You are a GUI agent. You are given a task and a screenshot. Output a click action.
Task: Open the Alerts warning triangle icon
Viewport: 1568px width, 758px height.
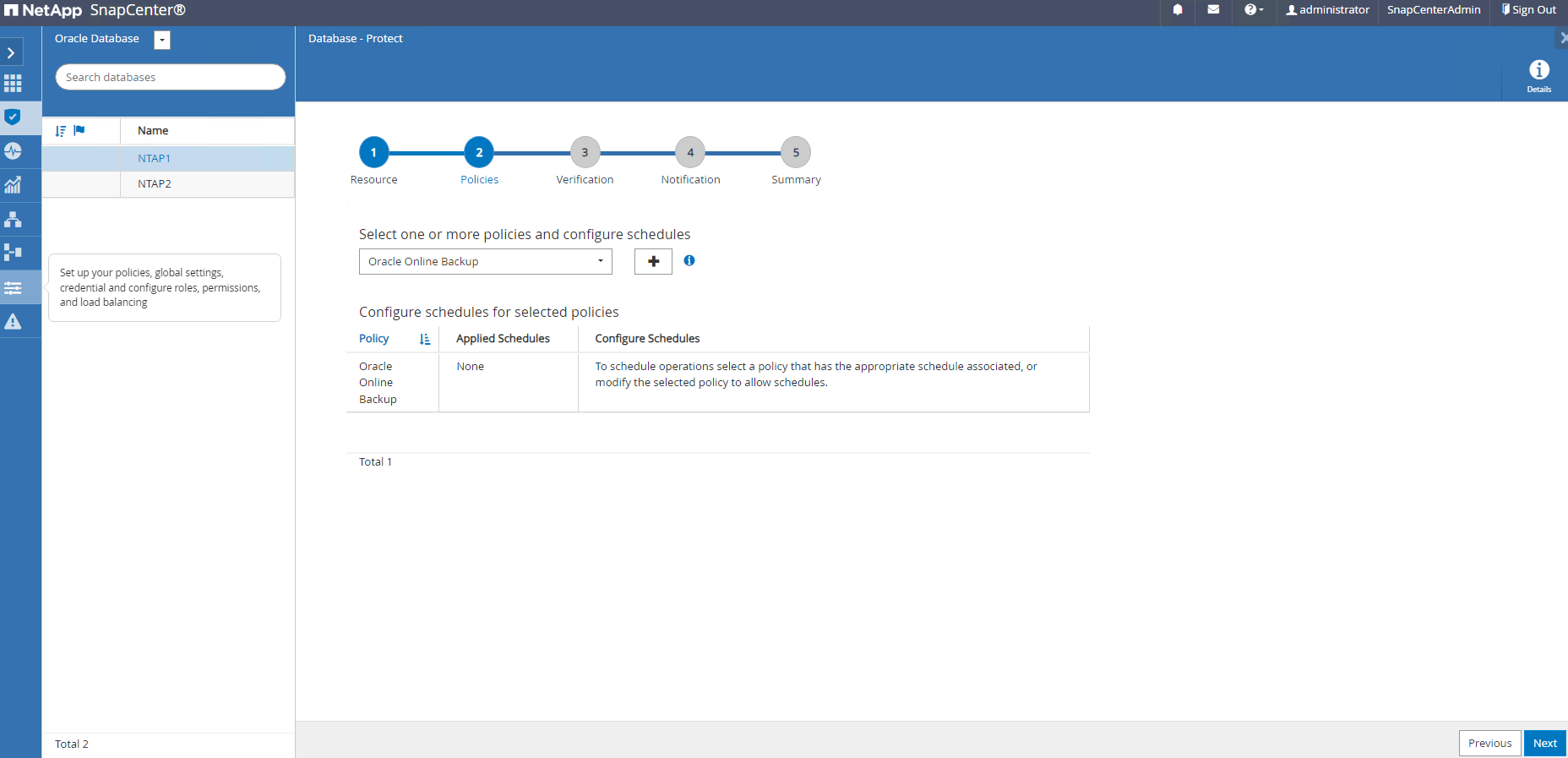(13, 321)
